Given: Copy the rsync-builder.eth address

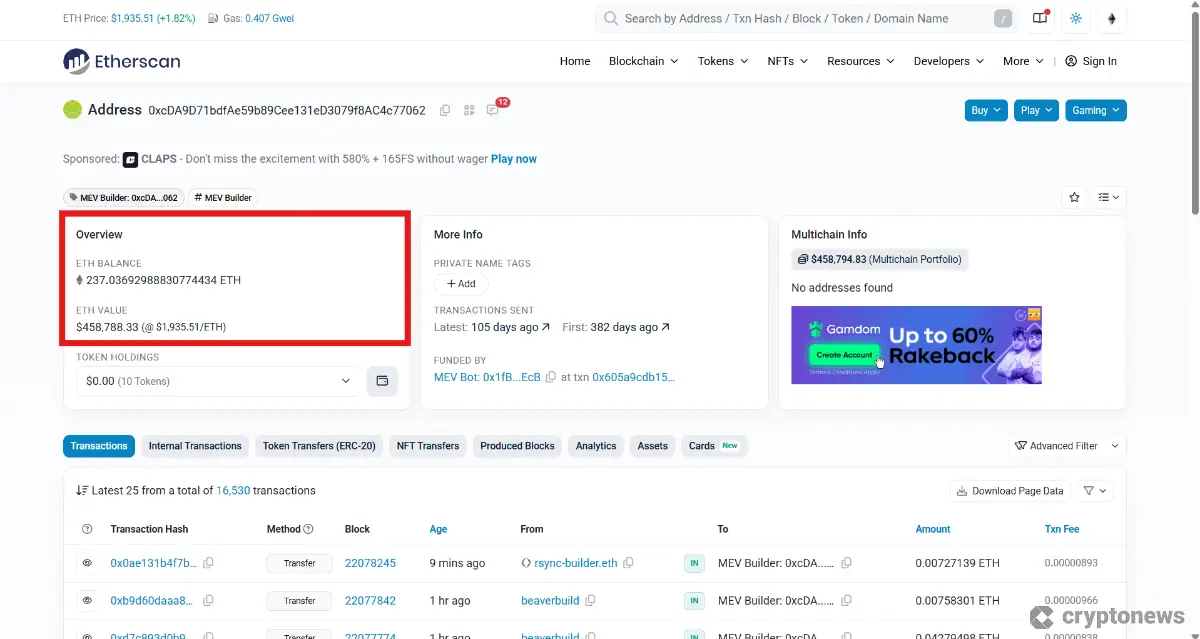Looking at the screenshot, I should [629, 562].
